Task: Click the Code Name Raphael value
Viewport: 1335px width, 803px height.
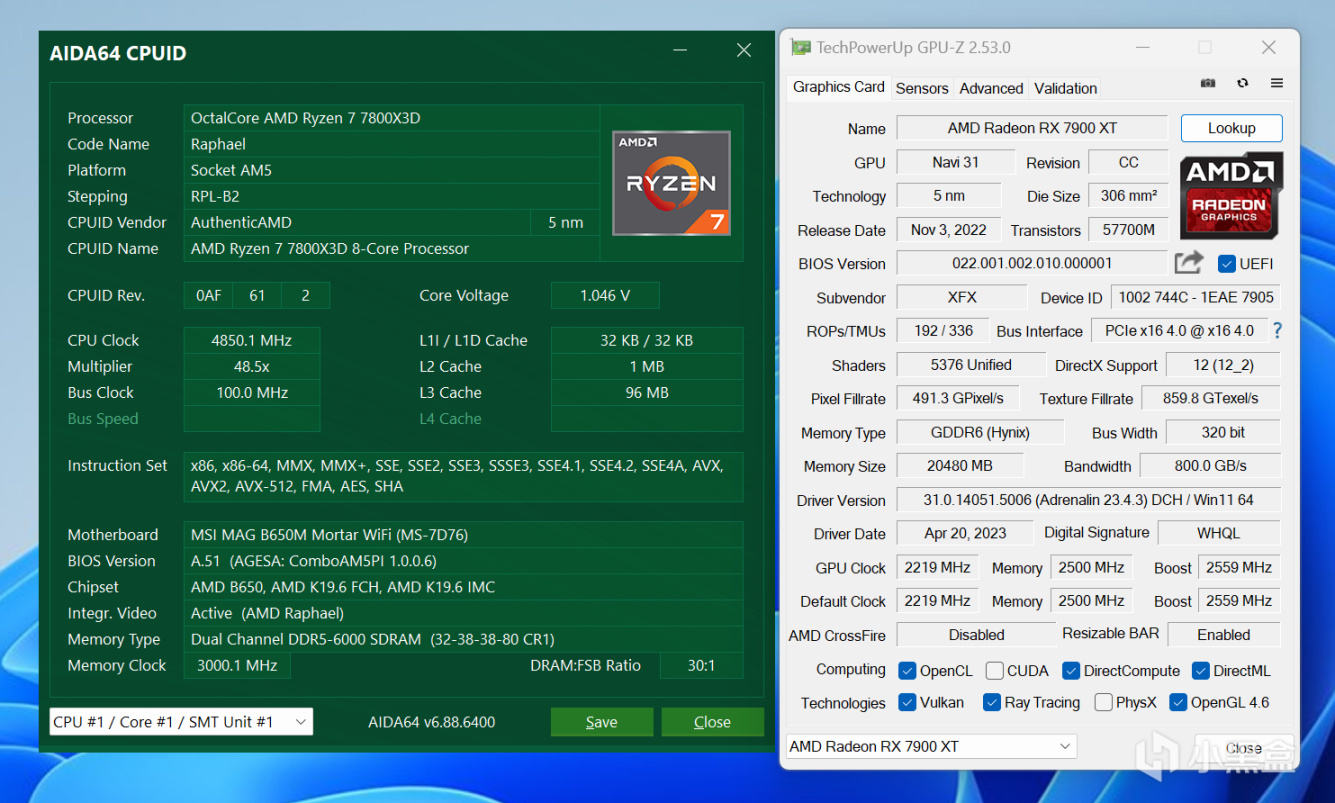Action: [x=392, y=144]
